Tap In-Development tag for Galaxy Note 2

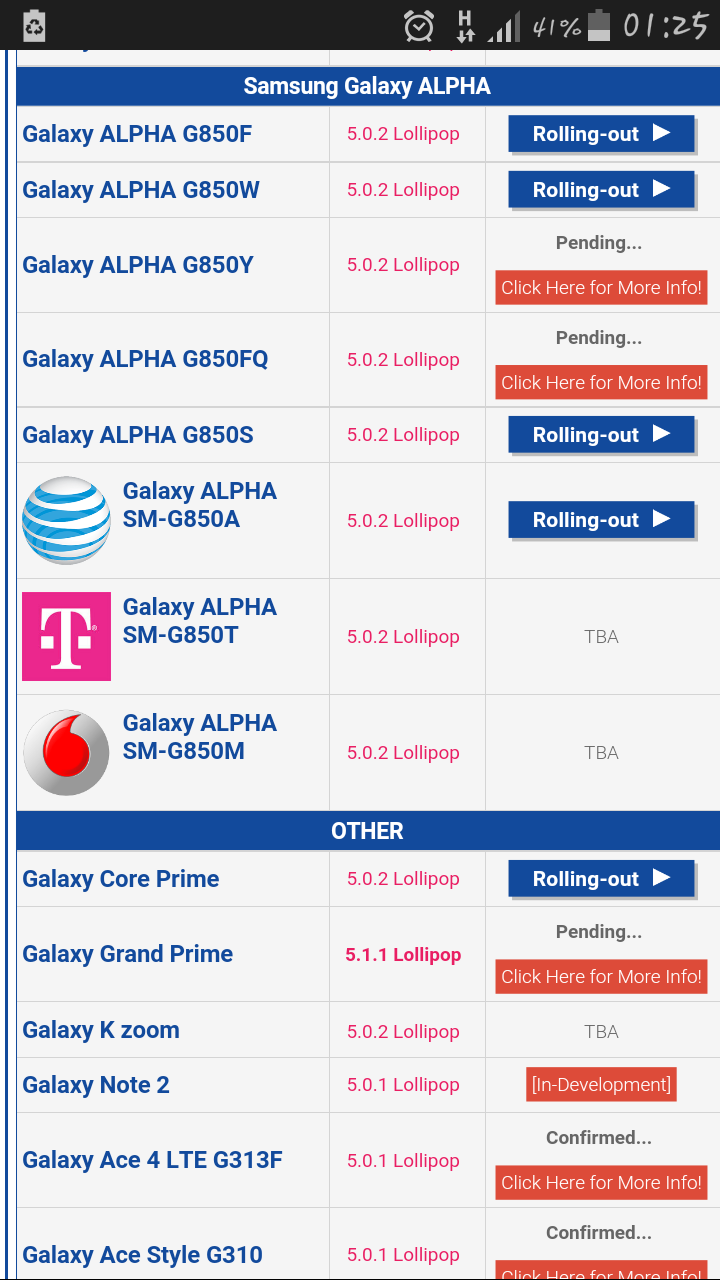point(601,1085)
